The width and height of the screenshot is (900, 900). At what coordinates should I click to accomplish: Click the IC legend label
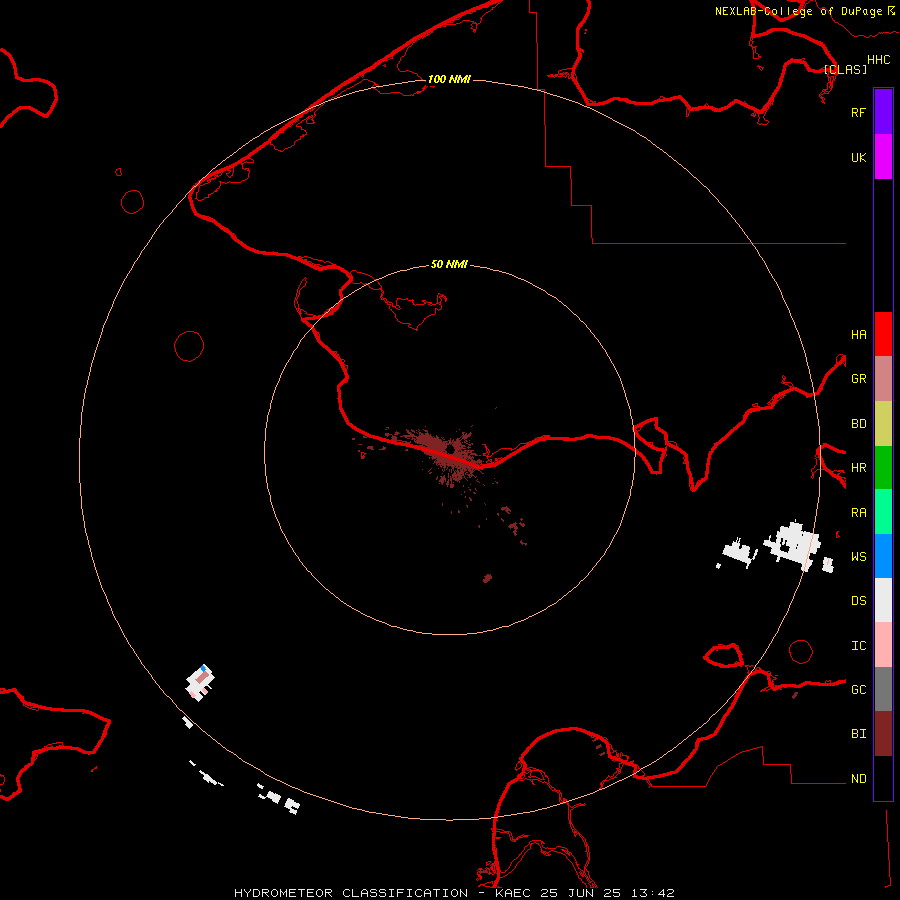tap(858, 646)
